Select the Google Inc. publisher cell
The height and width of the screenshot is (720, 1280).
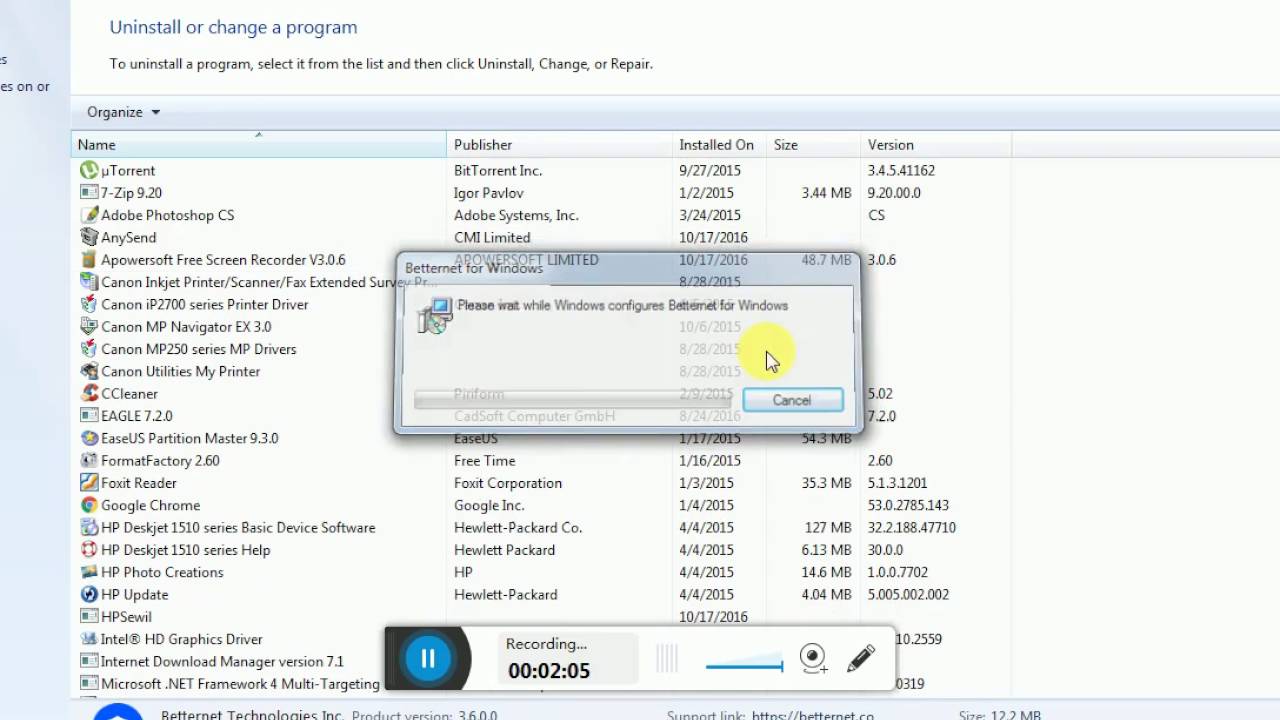[x=489, y=506]
